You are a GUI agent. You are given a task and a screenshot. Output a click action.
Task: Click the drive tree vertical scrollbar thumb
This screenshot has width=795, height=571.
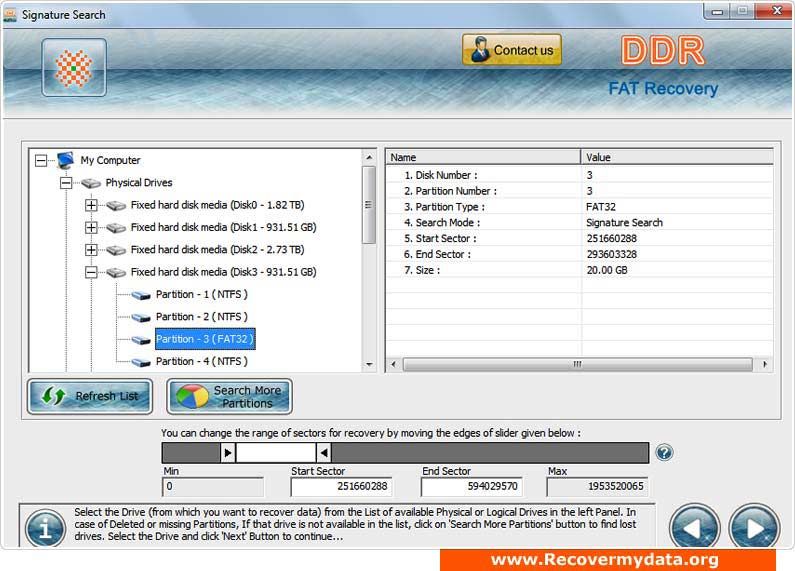tap(369, 205)
